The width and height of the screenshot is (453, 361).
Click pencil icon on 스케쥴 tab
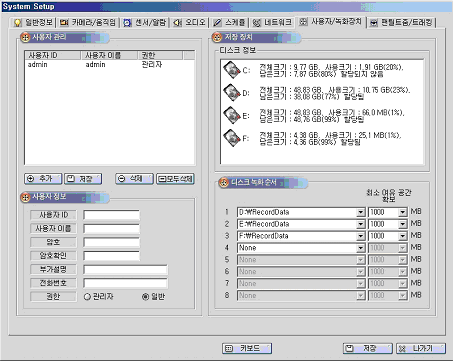(217, 23)
